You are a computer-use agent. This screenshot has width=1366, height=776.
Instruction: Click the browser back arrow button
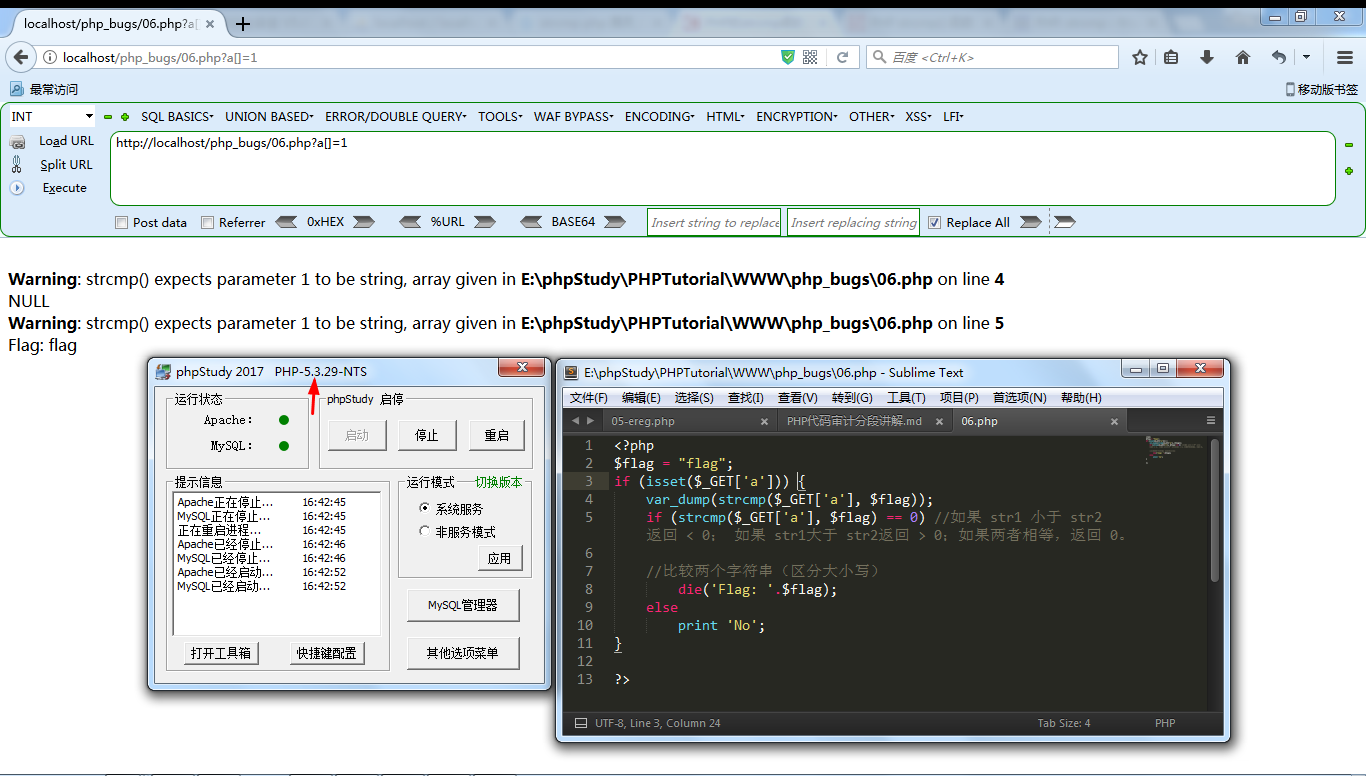(21, 58)
